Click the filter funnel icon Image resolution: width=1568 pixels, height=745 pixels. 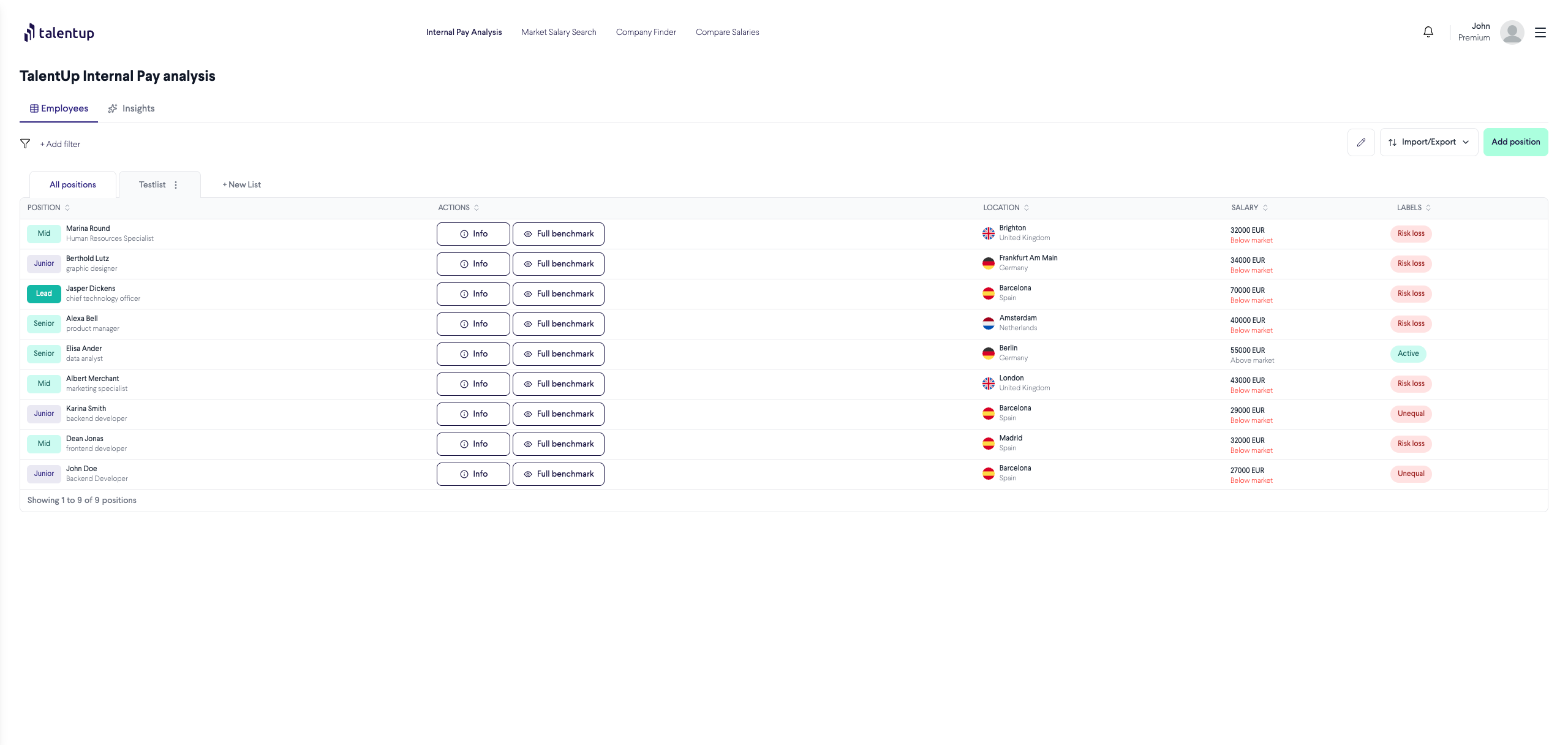(25, 143)
